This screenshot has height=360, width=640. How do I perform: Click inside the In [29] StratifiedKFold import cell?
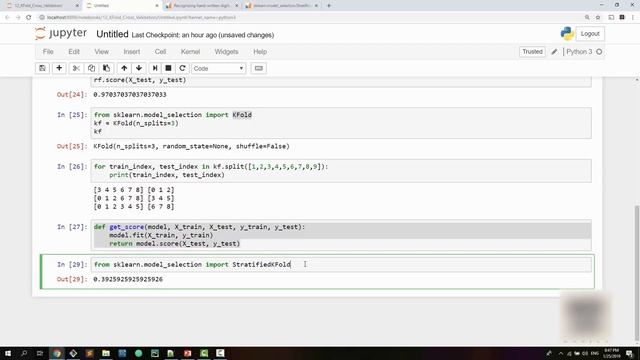(341, 264)
